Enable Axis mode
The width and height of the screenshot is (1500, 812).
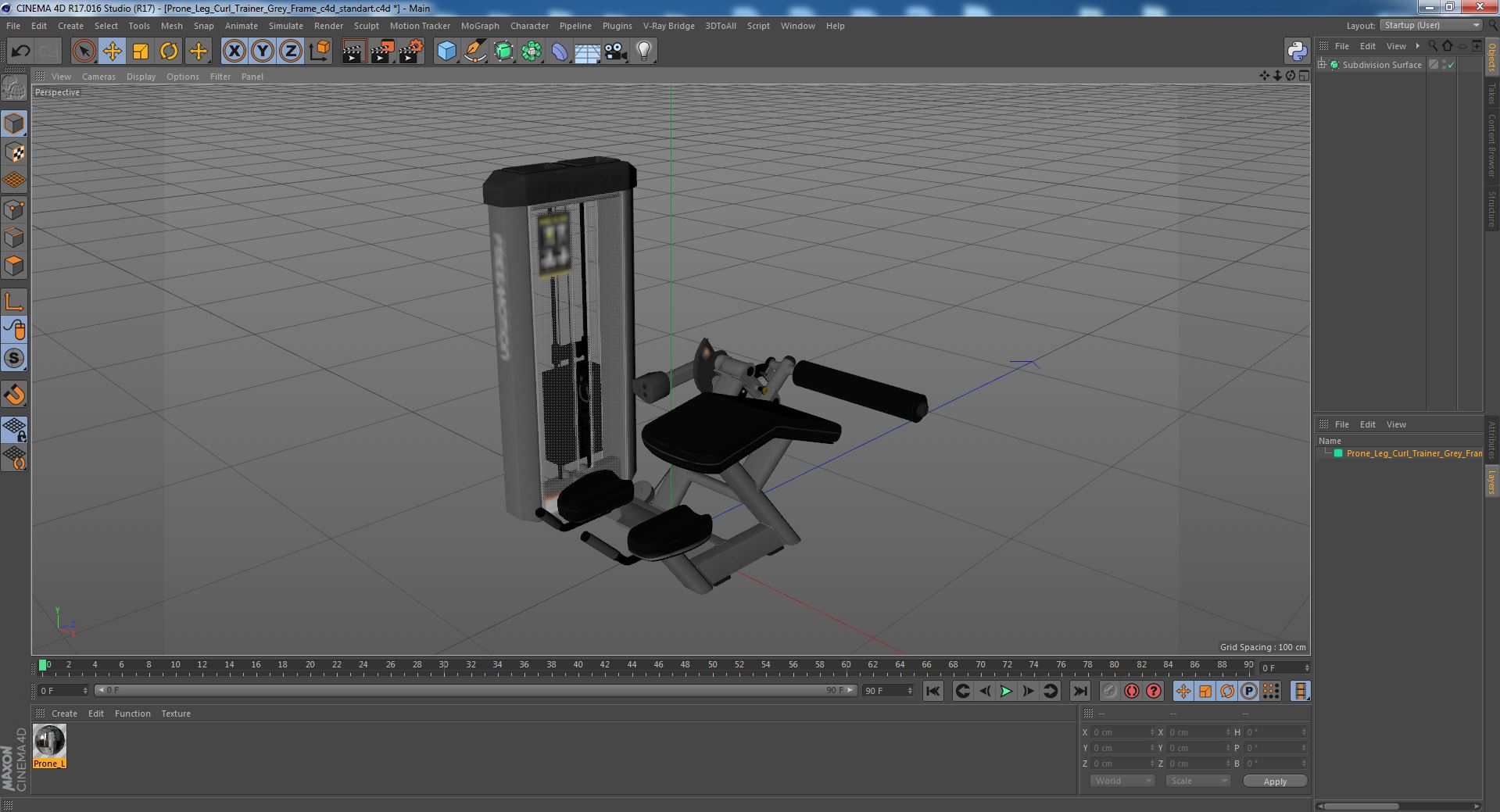pyautogui.click(x=14, y=302)
